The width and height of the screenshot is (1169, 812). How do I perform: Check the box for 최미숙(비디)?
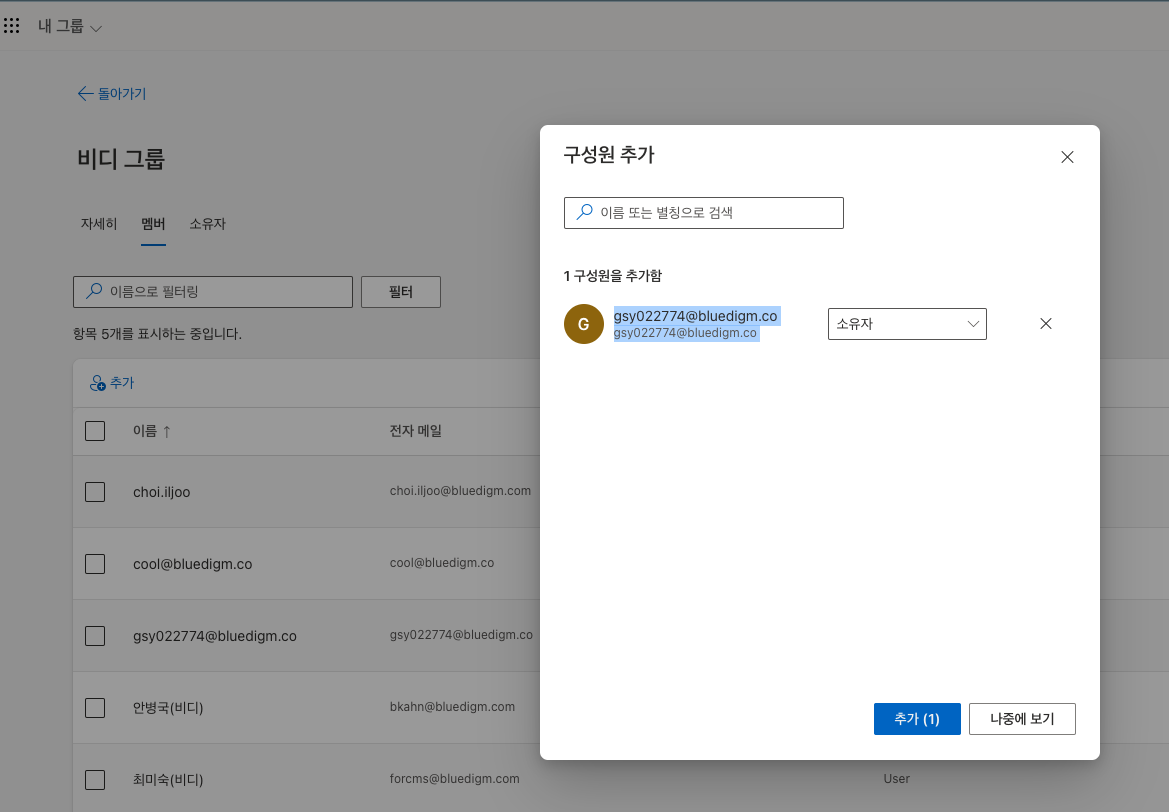95,780
